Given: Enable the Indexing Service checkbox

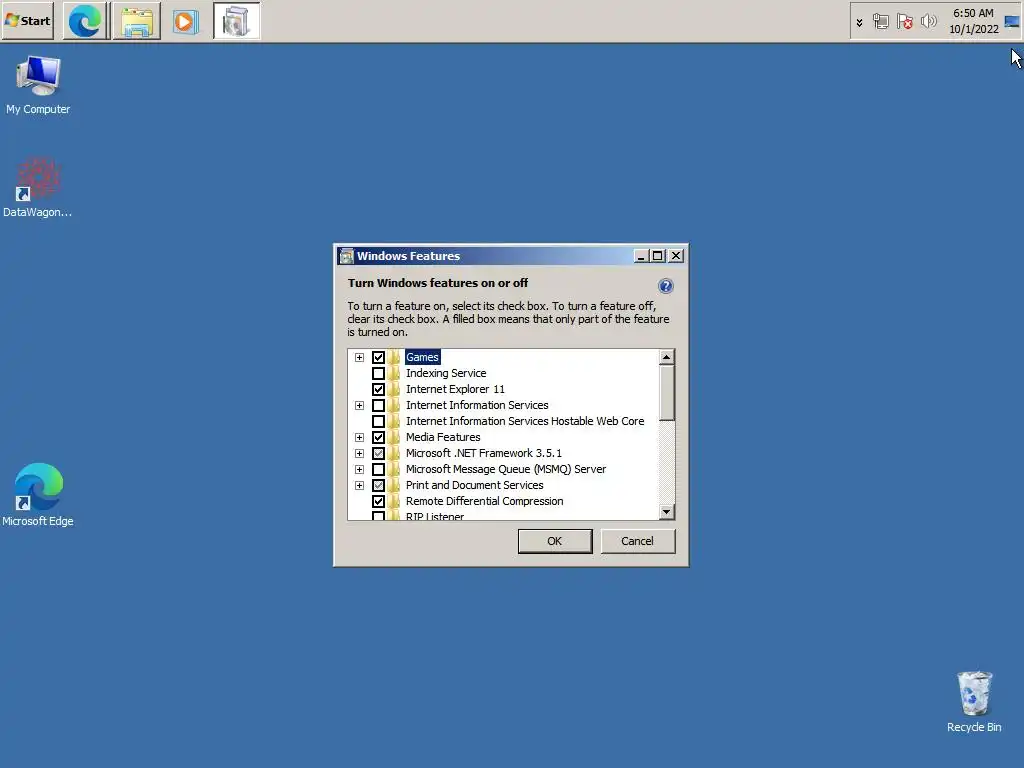Looking at the screenshot, I should tap(378, 374).
